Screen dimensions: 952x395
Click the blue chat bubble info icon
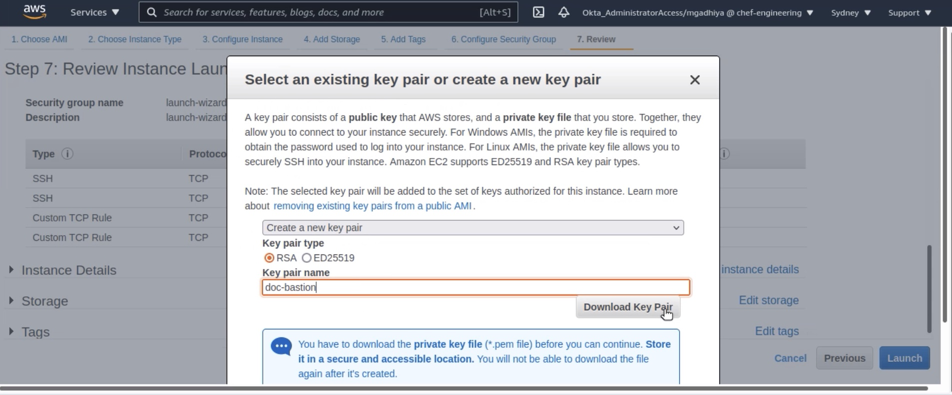pyautogui.click(x=281, y=347)
